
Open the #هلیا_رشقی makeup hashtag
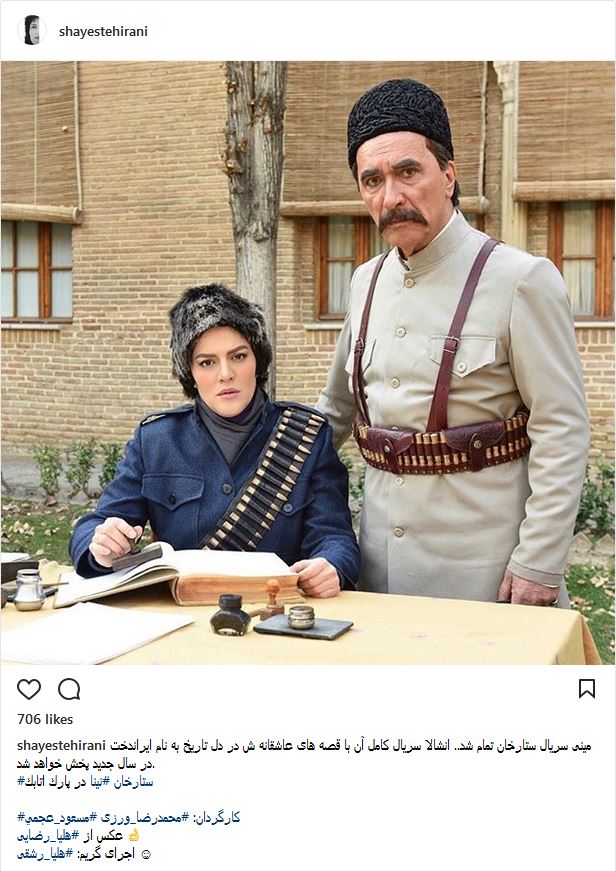click(46, 854)
